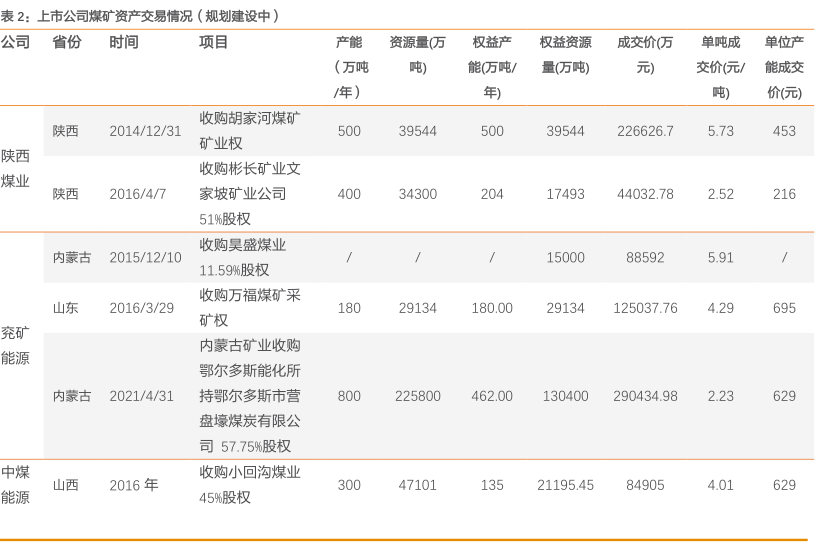The image size is (830, 542).
Task: Click the resource amount cell '225800'
Action: 417,396
